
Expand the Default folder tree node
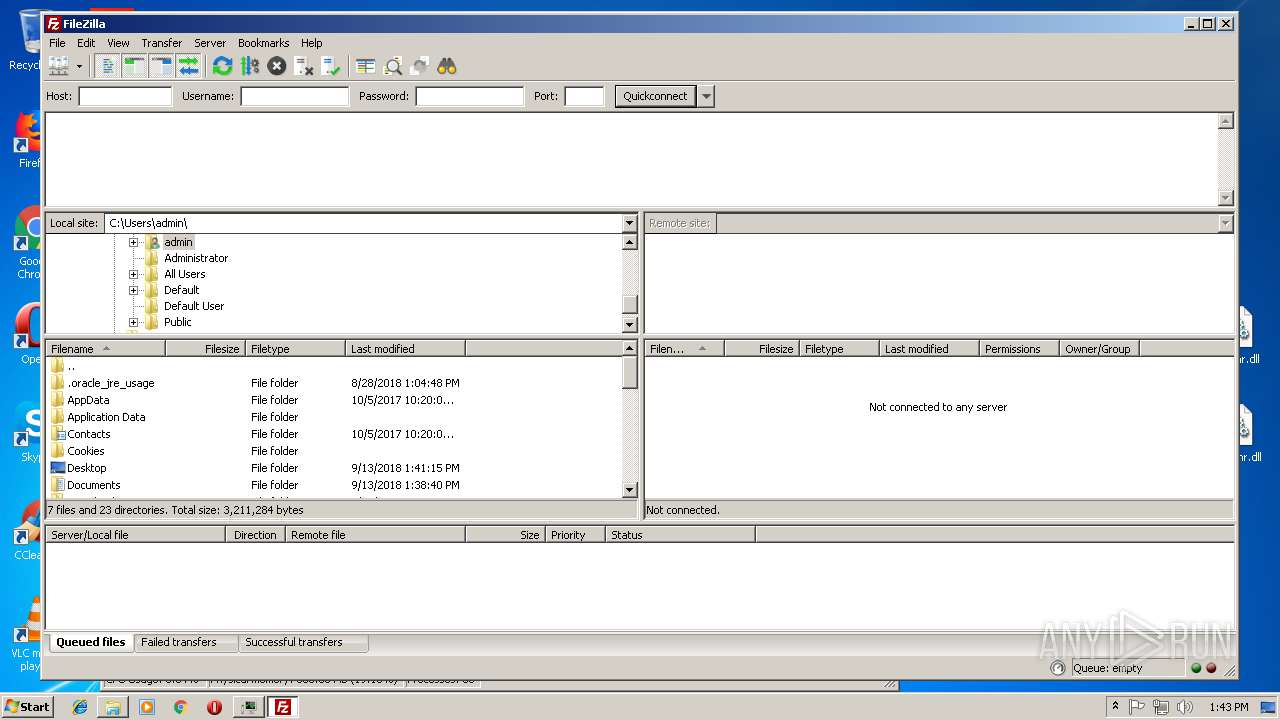click(133, 290)
